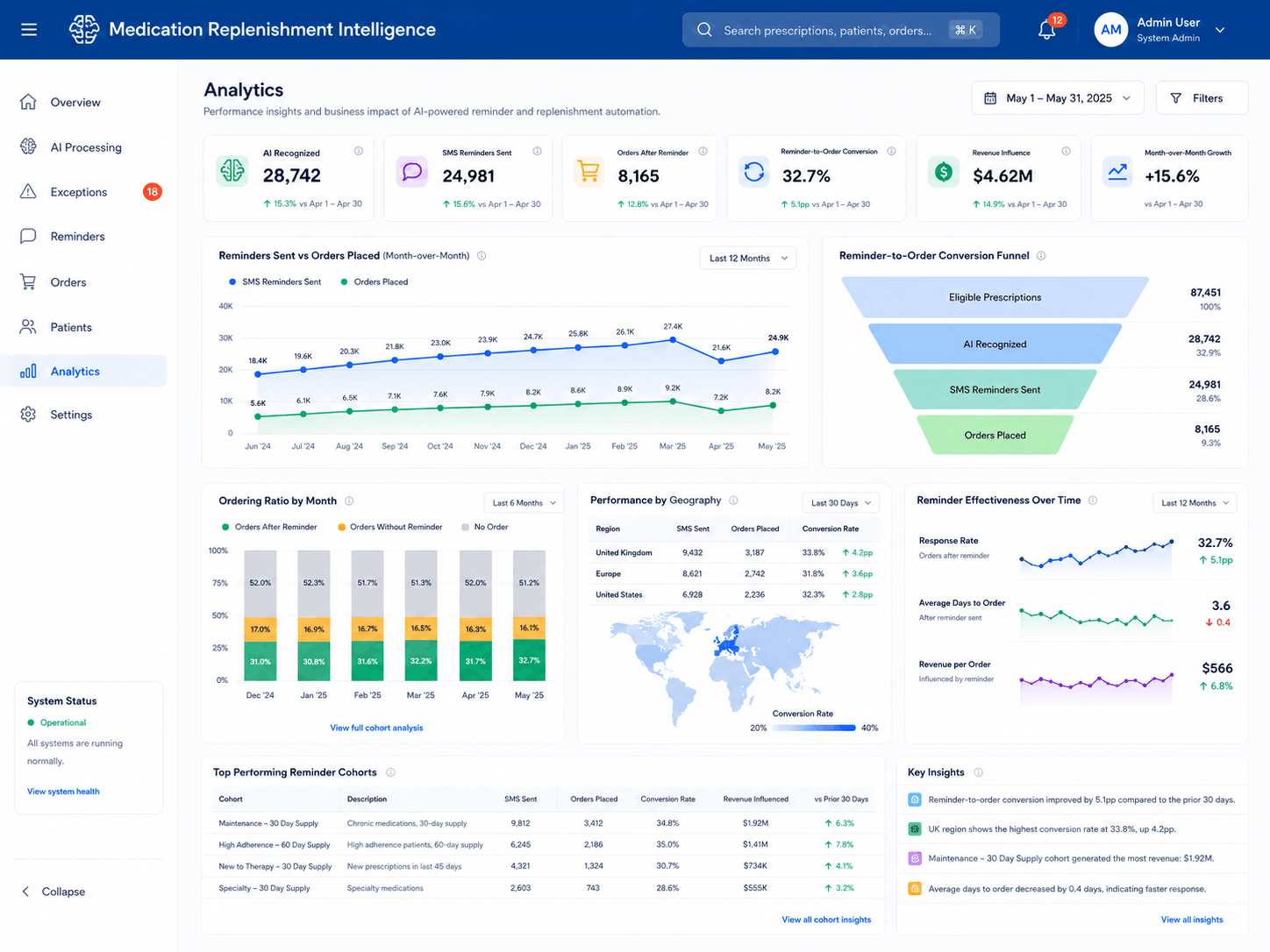Select Maintenance – 30 Day Supply cohort row
The width and height of the screenshot is (1270, 952).
point(545,823)
